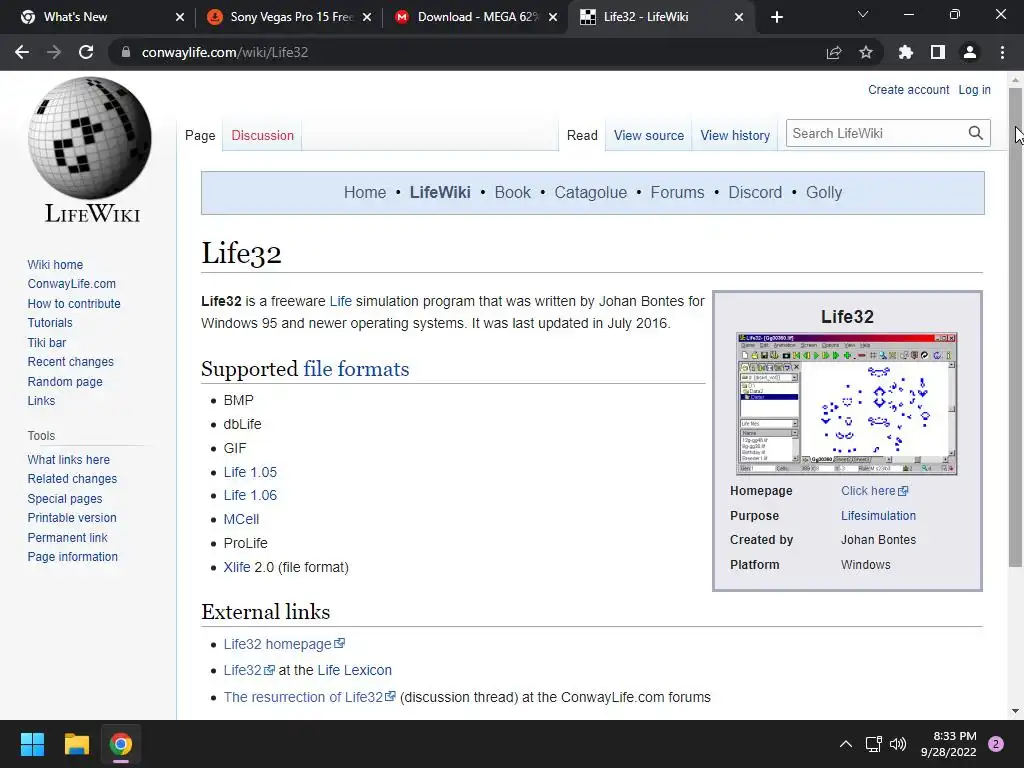Open Chrome's three-dot menu
1024x768 pixels.
[1002, 52]
